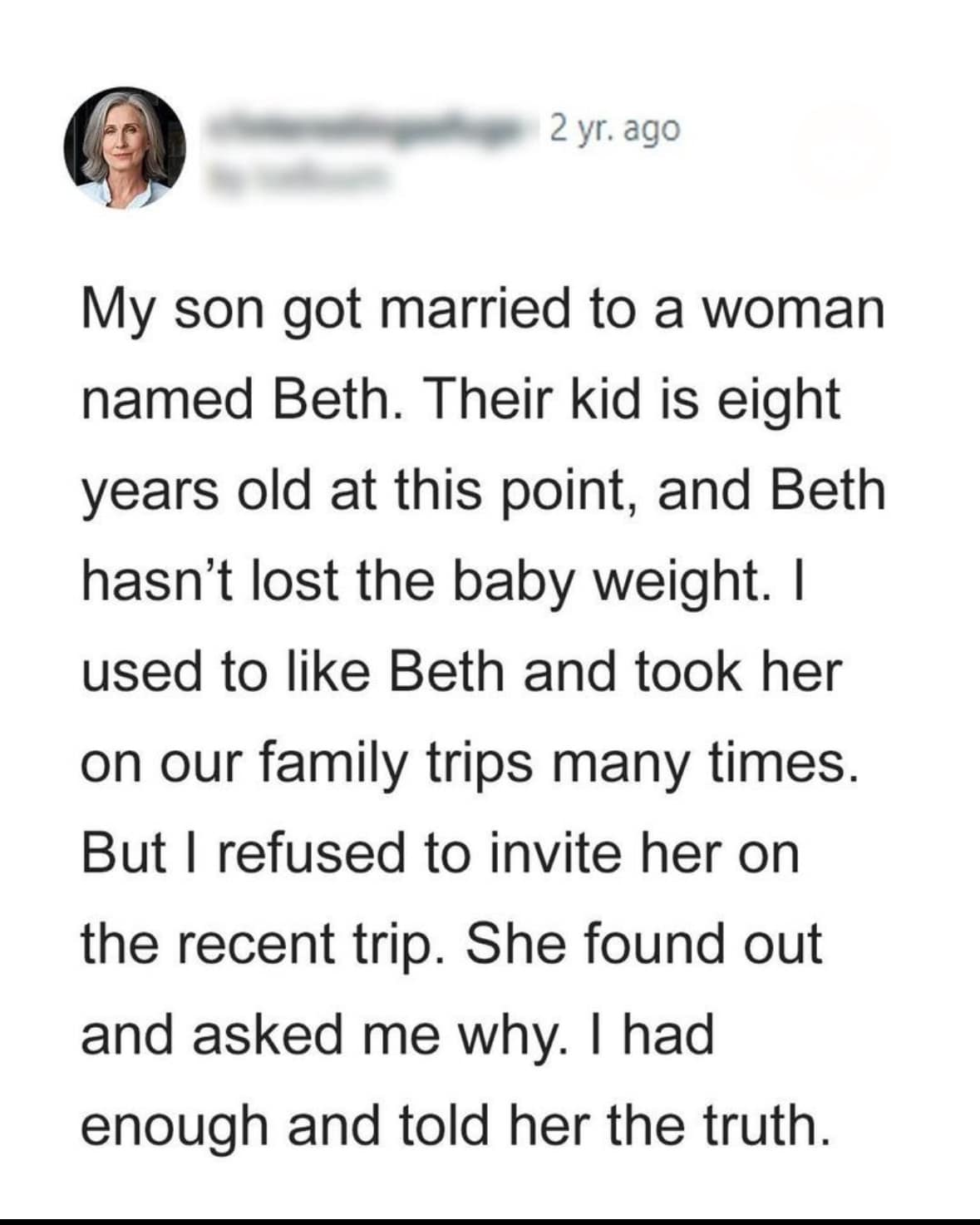The image size is (980, 1225).
Task: Click the text "Their kid is eight"
Action: pyautogui.click(x=634, y=400)
